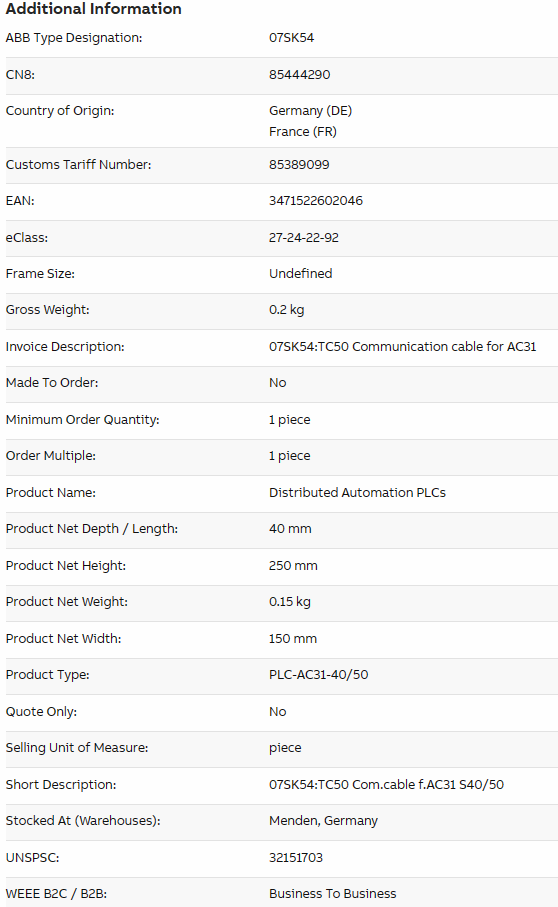Viewport: 558px width, 907px height.
Task: Select the Short Description value text
Action: [x=386, y=784]
